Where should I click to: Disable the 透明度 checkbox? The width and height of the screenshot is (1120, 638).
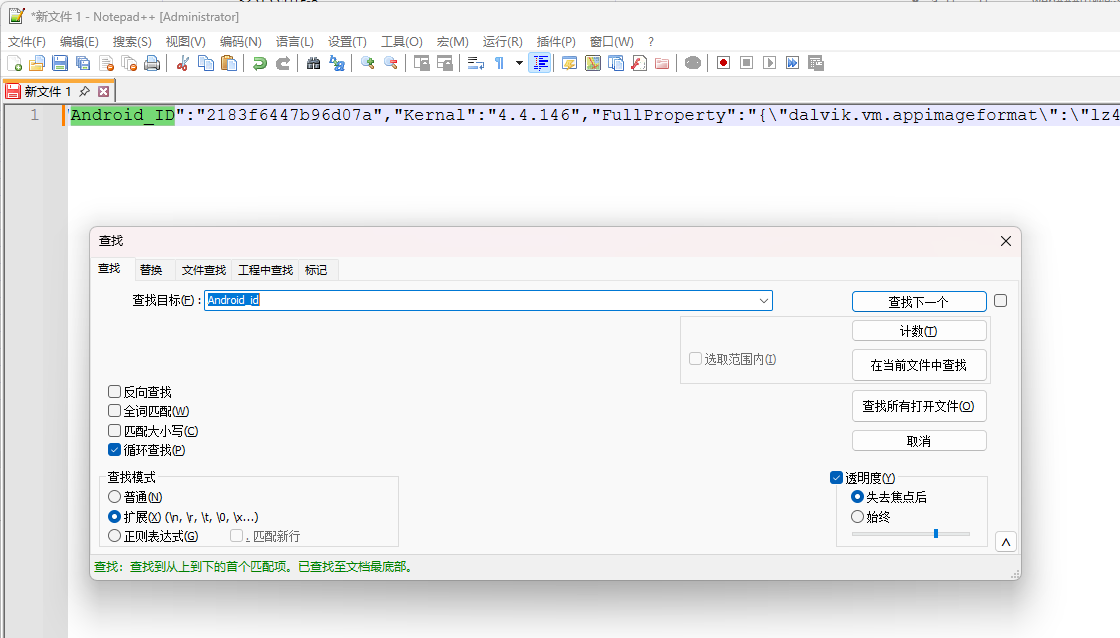click(836, 477)
